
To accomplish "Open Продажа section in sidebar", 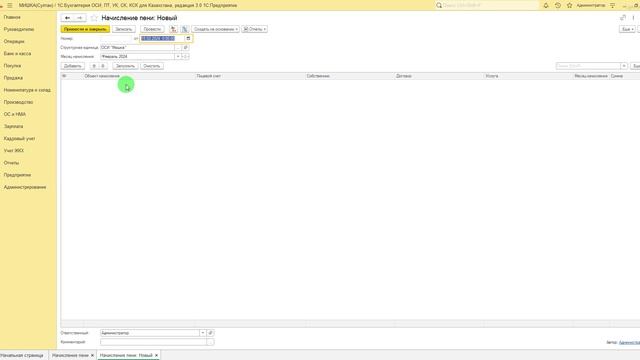I will tap(13, 78).
